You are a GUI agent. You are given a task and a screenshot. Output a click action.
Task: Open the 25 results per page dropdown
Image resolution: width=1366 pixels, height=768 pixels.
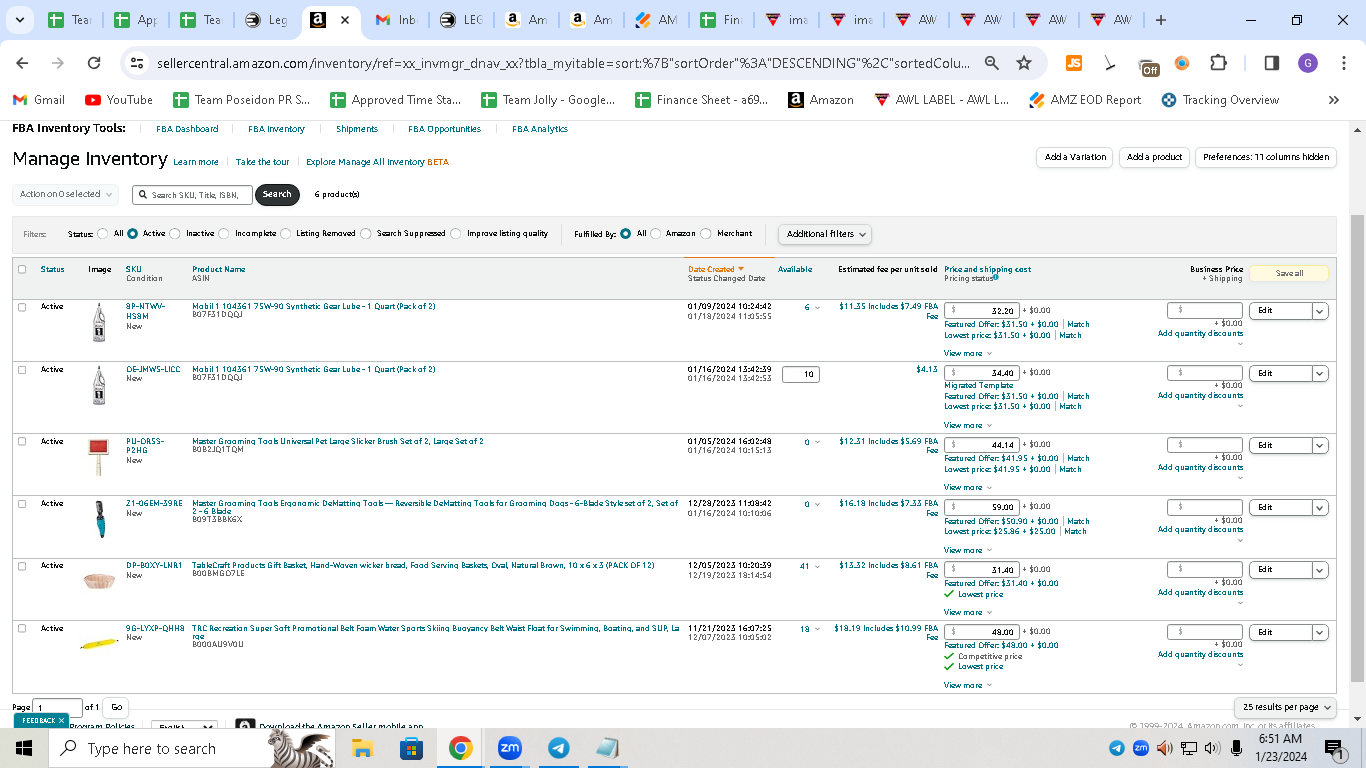pyautogui.click(x=1285, y=707)
